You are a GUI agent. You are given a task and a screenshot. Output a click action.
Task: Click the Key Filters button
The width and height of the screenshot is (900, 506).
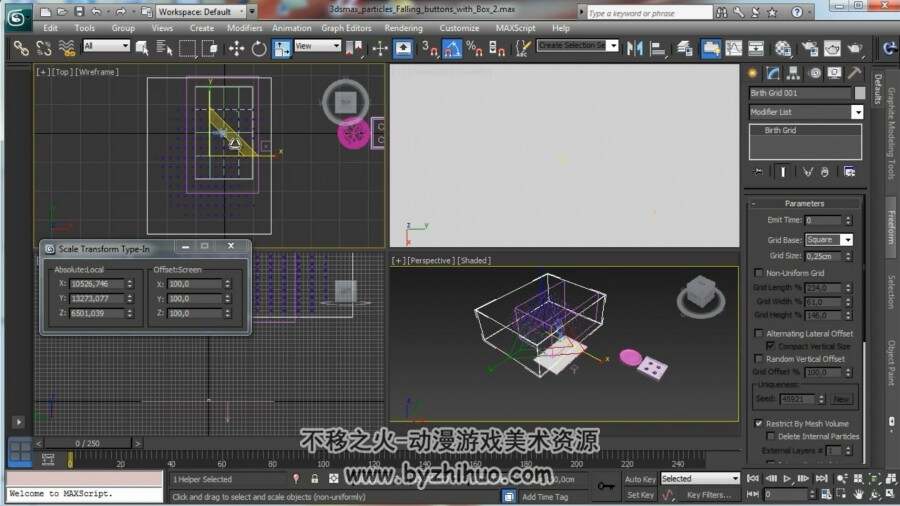[x=708, y=495]
